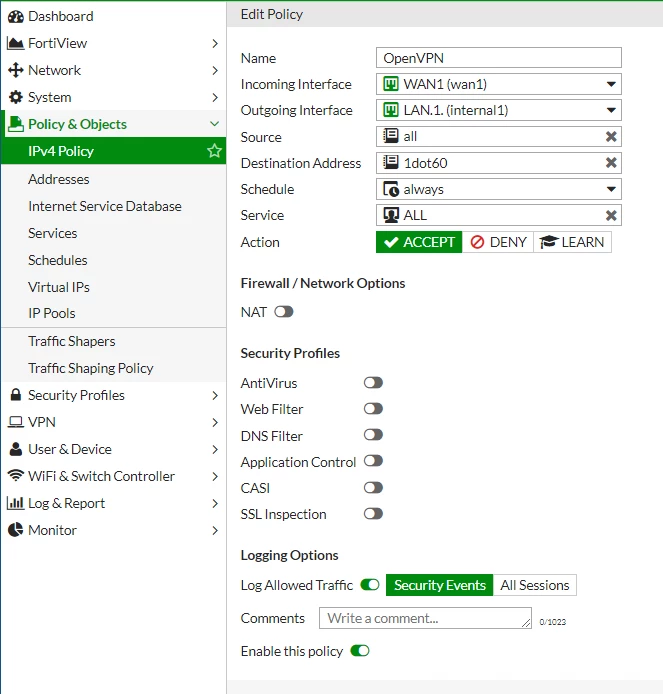
Task: Disable the Log Allowed Traffic switch
Action: pos(370,585)
